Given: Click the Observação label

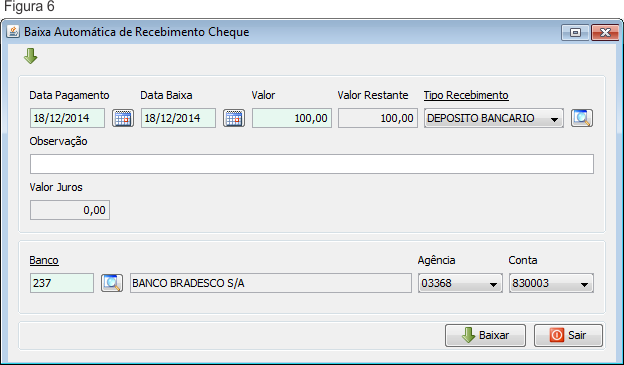Looking at the screenshot, I should [x=58, y=141].
